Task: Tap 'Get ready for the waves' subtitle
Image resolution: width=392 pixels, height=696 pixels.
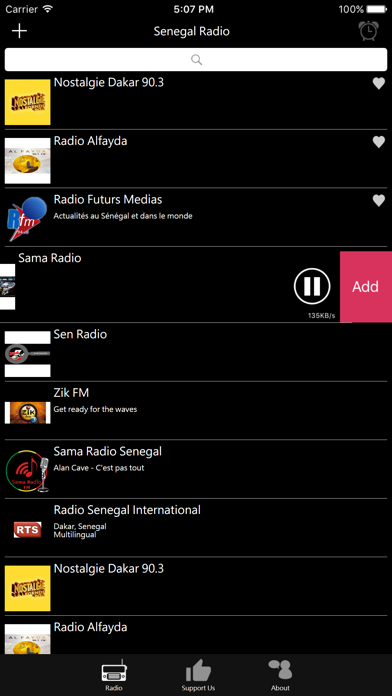Action: 95,409
